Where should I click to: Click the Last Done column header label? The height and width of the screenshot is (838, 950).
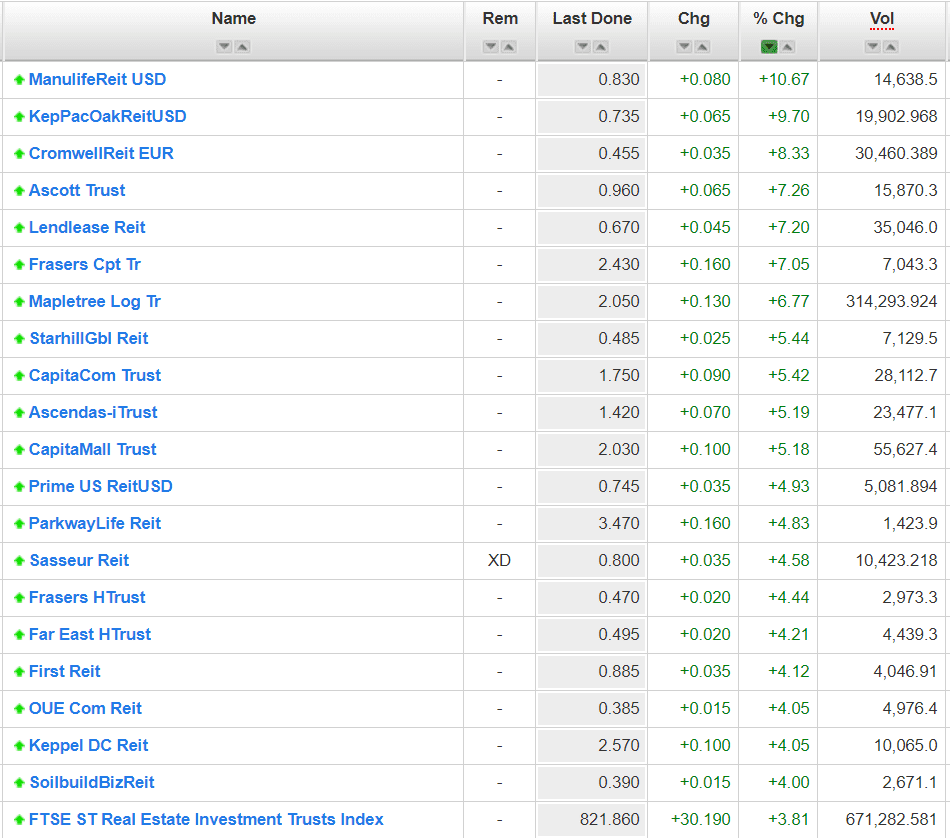point(592,19)
